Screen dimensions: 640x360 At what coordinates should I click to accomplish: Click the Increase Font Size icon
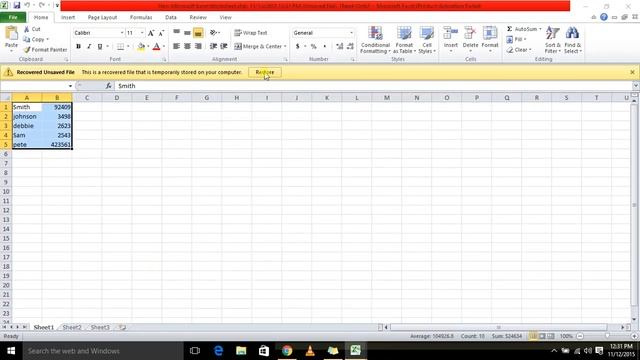point(151,33)
